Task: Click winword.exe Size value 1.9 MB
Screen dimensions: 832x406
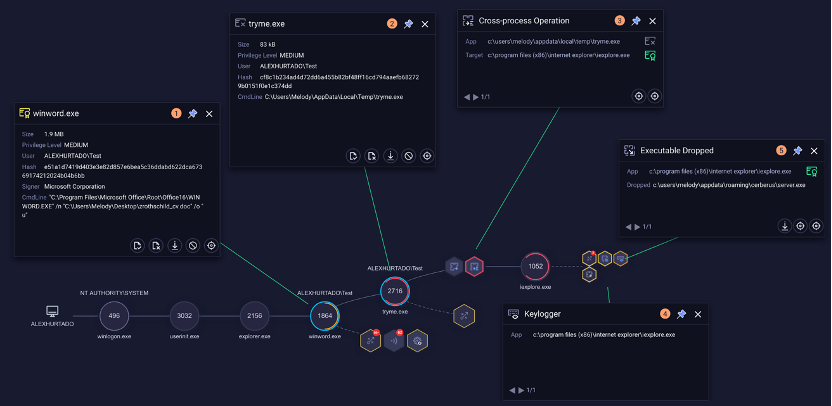Action: tap(54, 134)
